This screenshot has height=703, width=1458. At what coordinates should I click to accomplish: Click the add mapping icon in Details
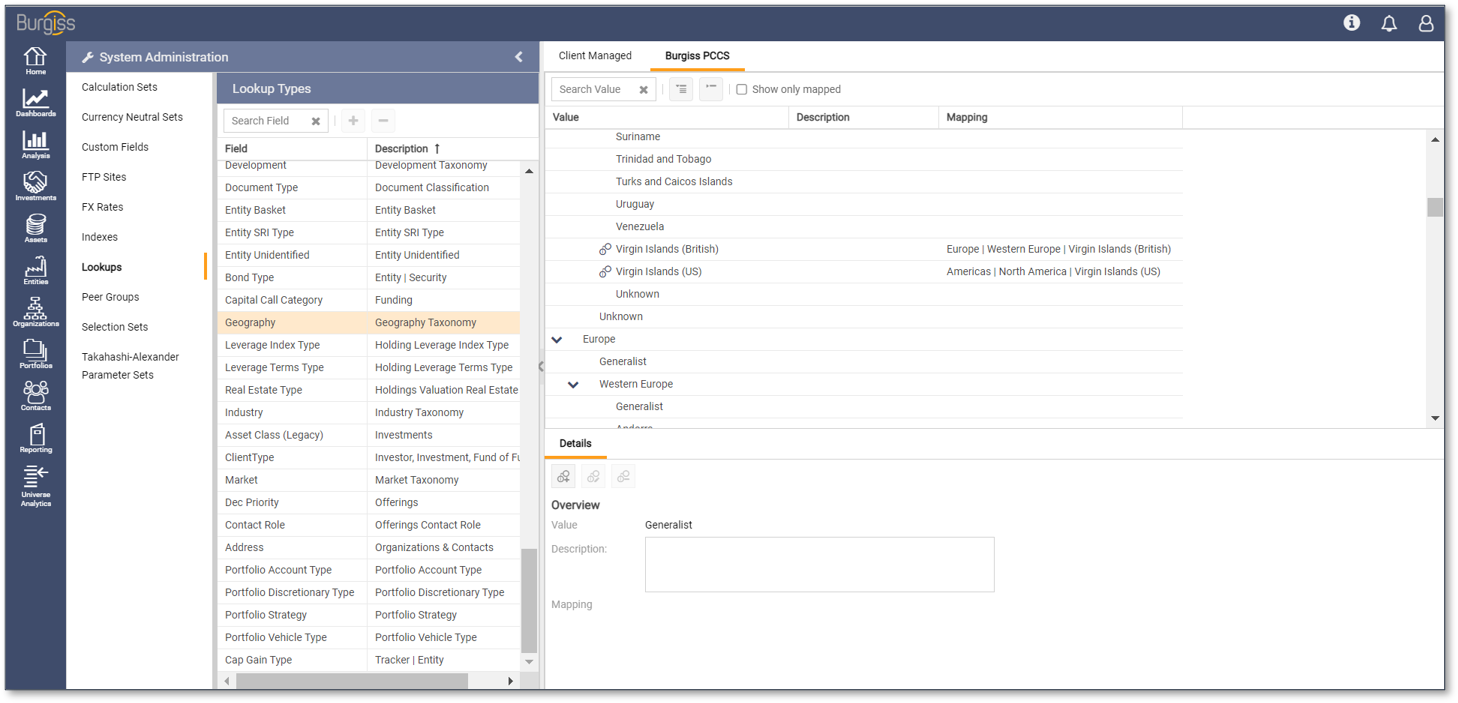(563, 476)
